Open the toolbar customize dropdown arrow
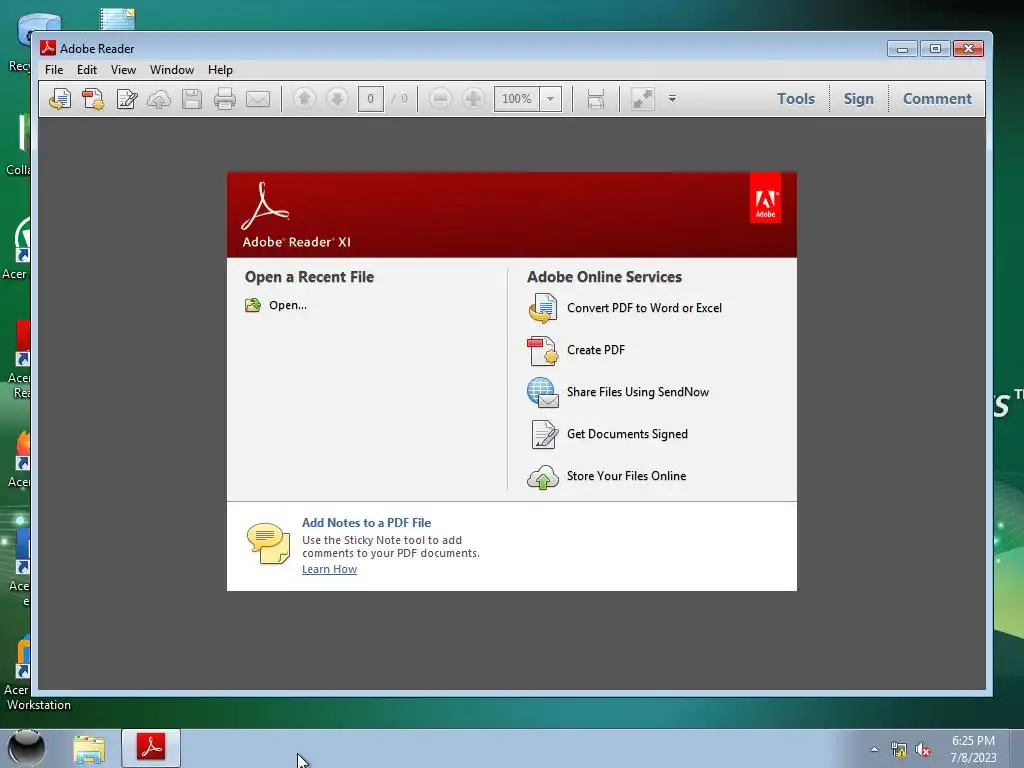1024x768 pixels. [x=672, y=99]
